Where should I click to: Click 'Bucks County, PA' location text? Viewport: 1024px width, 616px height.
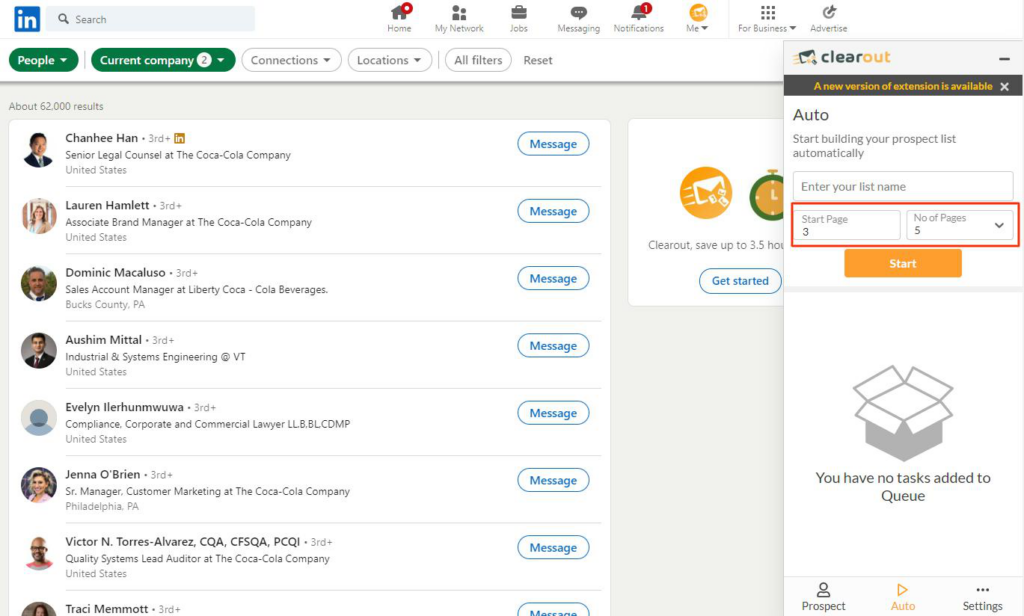tap(105, 304)
